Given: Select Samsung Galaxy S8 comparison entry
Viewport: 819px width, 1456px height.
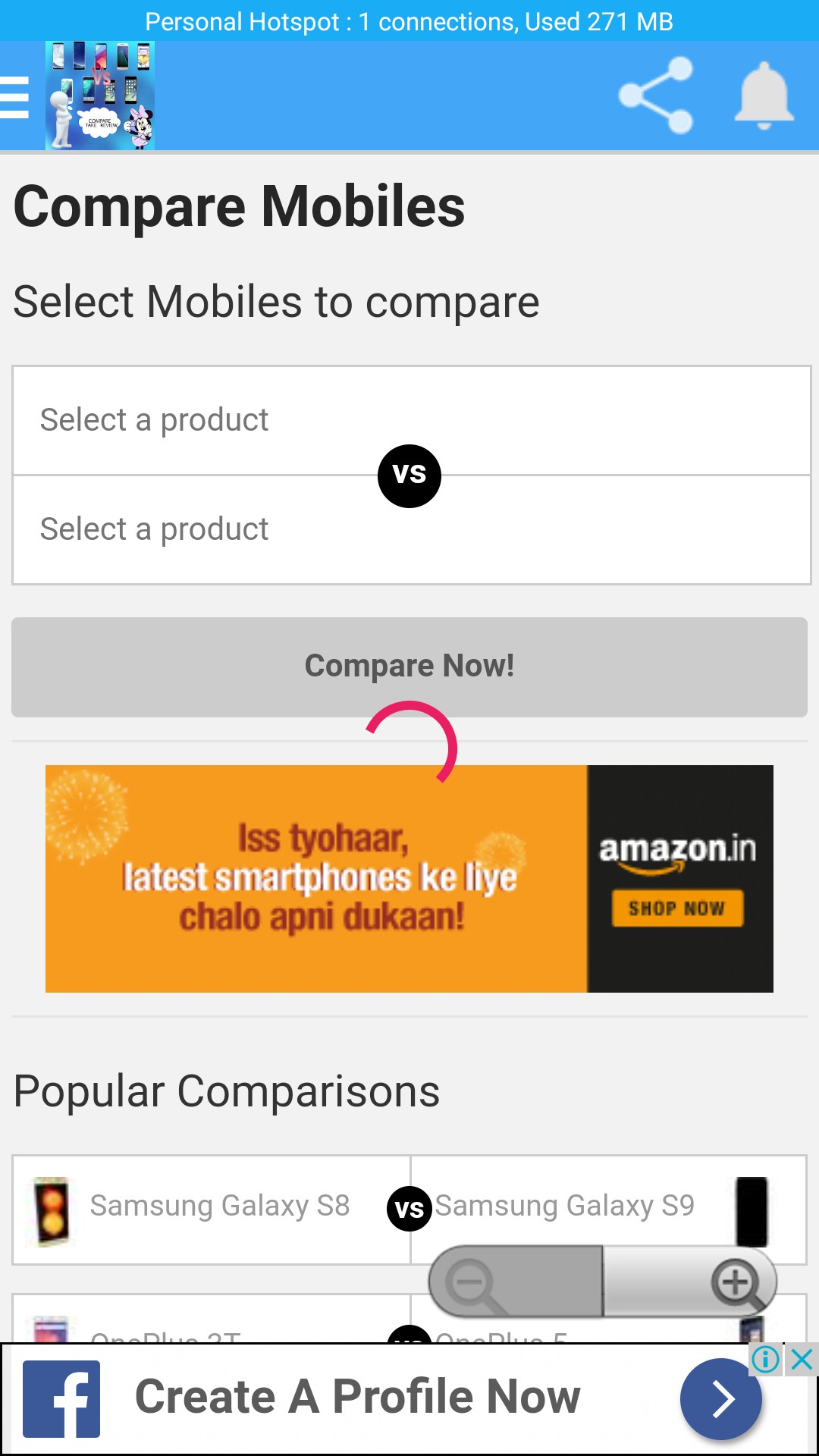Looking at the screenshot, I should [220, 1206].
